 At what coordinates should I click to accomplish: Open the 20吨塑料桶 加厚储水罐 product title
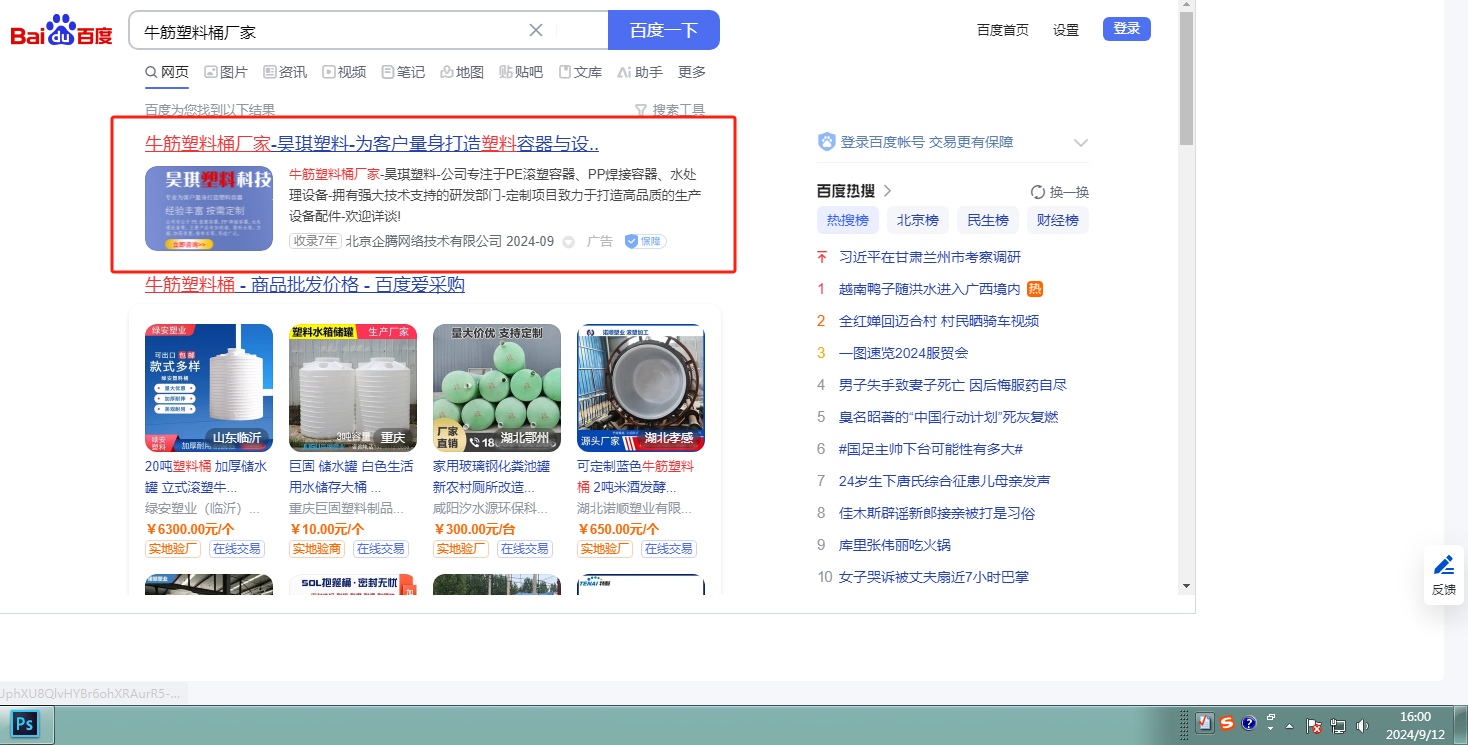click(x=206, y=477)
